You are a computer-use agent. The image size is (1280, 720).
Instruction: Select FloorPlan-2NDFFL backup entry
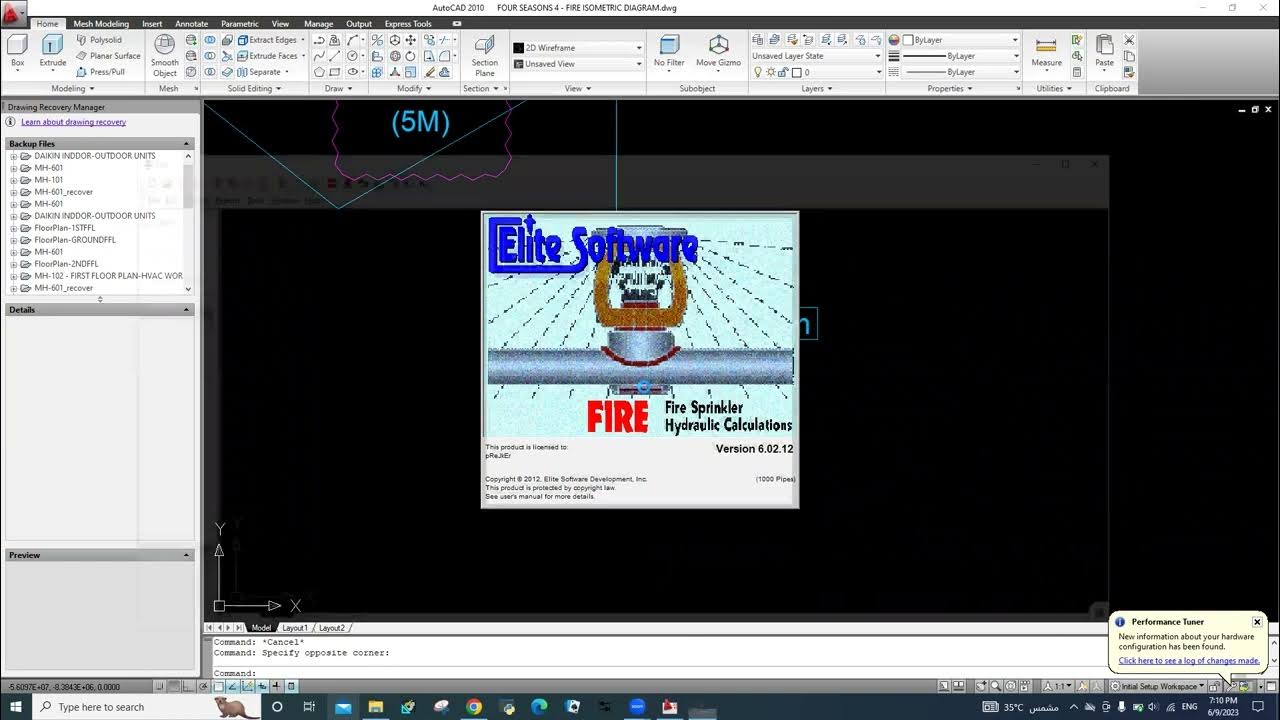pos(66,264)
